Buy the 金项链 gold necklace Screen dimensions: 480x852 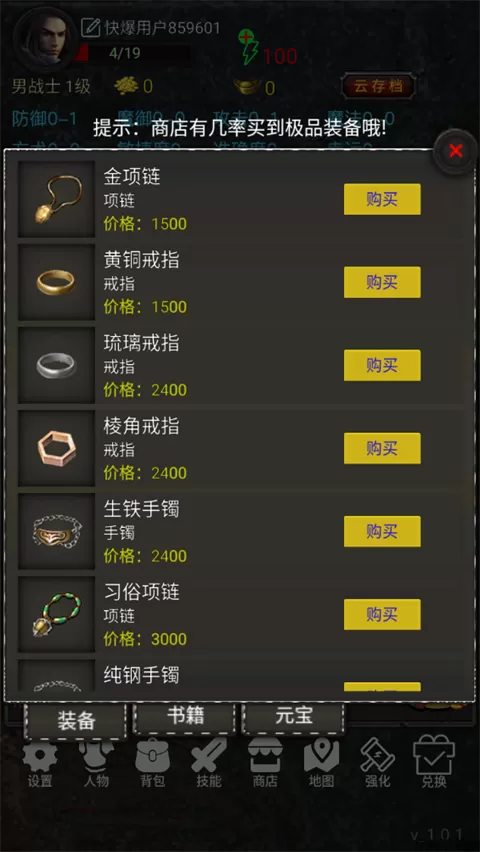[382, 199]
